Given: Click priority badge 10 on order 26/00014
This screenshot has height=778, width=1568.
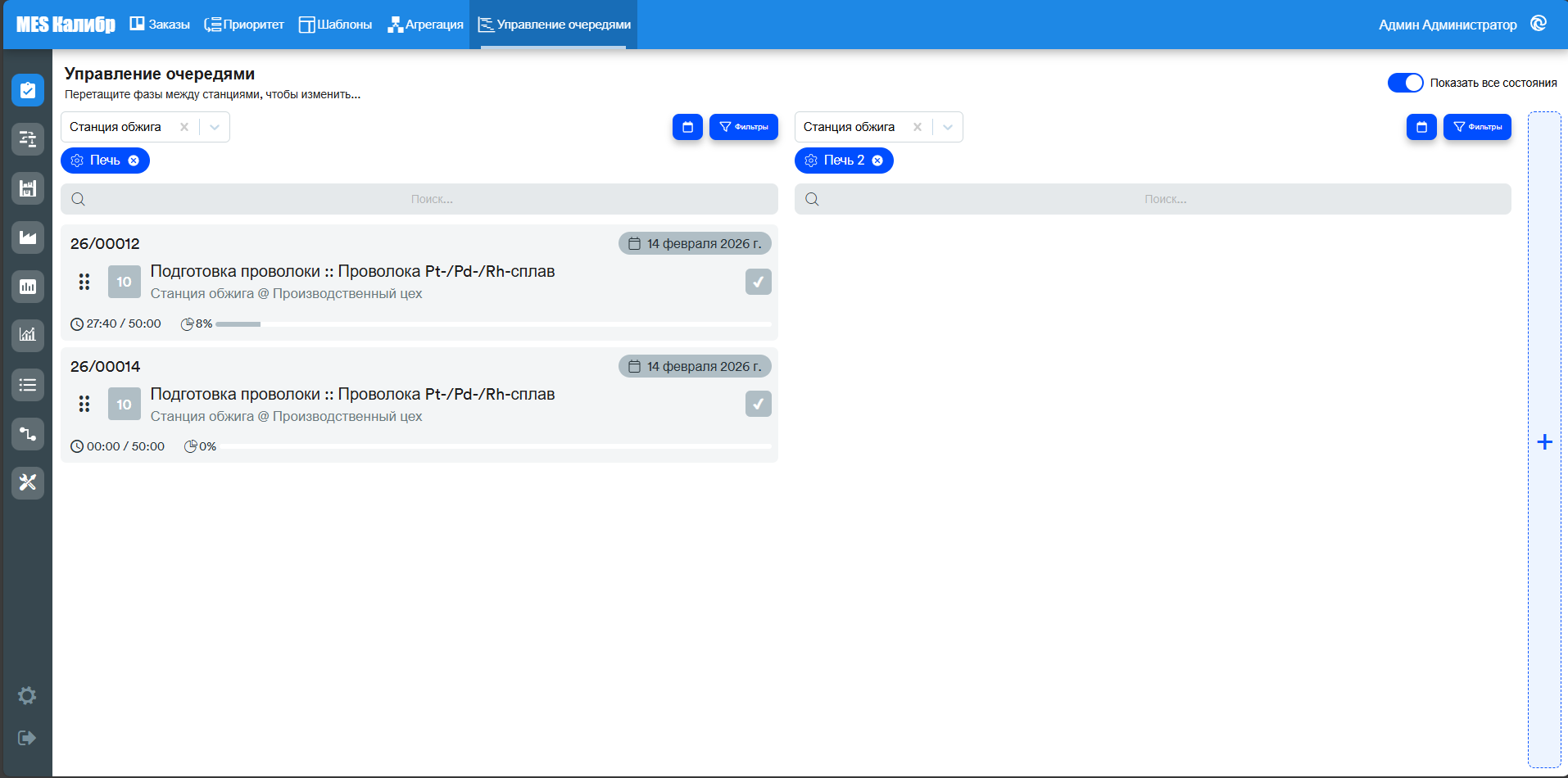Looking at the screenshot, I should point(125,404).
